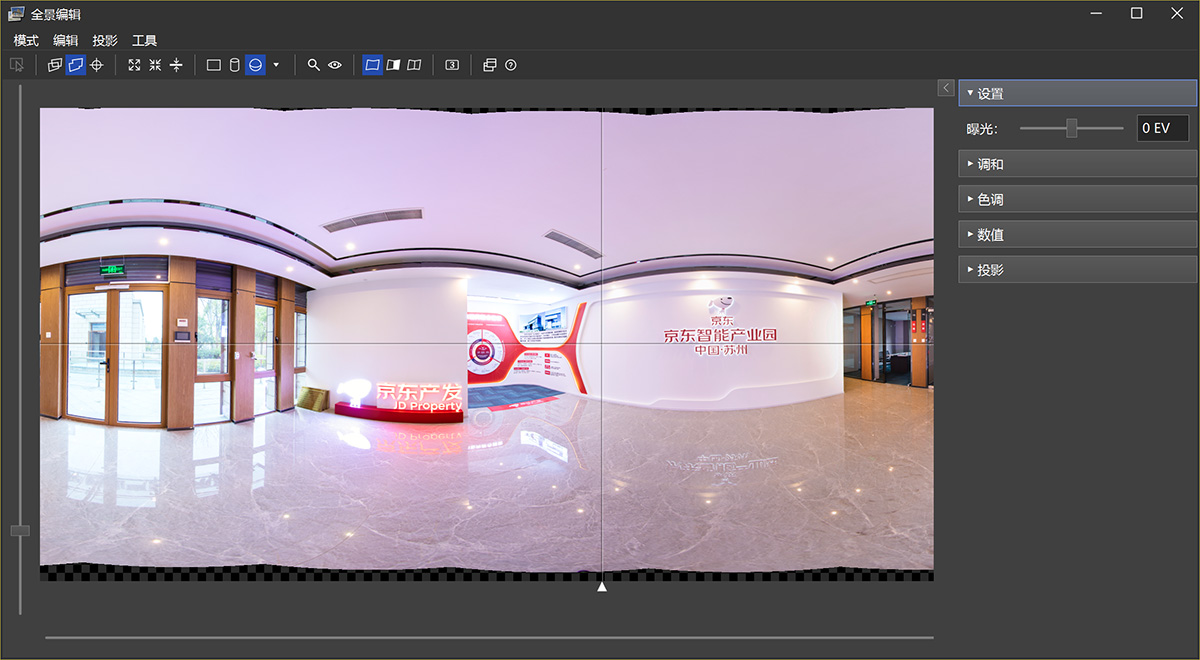Click the contract arrows icon
Image resolution: width=1200 pixels, height=660 pixels.
point(155,65)
